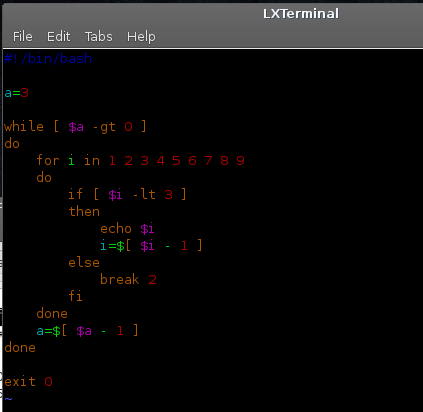Click the 'if [ $i -lt 3 ]' line

(127, 194)
